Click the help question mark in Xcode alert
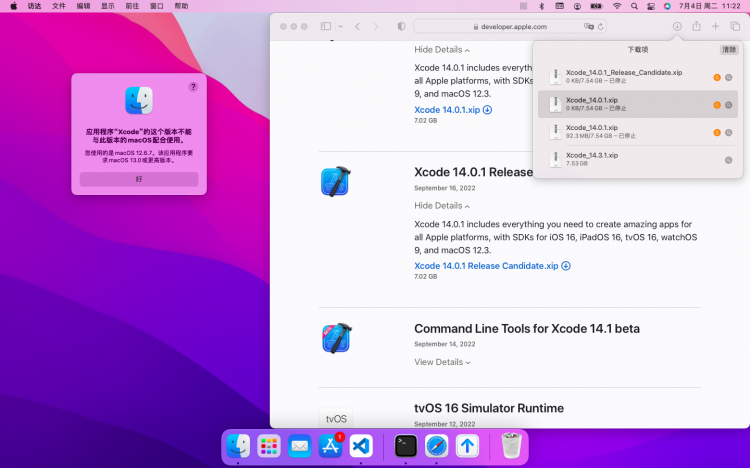Viewport: 750px width, 468px height. [x=193, y=87]
